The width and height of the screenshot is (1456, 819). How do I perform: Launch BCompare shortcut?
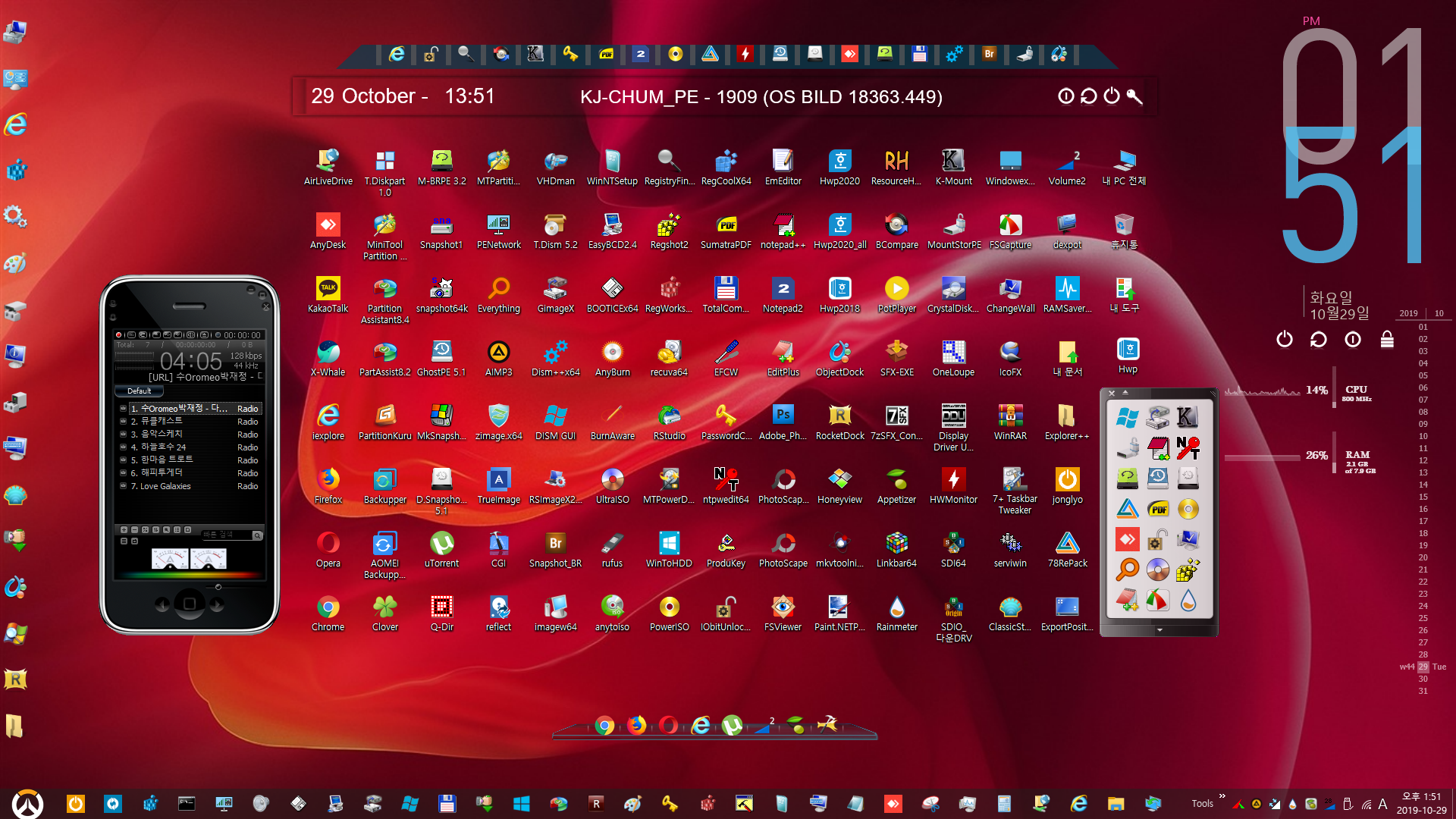click(x=896, y=231)
